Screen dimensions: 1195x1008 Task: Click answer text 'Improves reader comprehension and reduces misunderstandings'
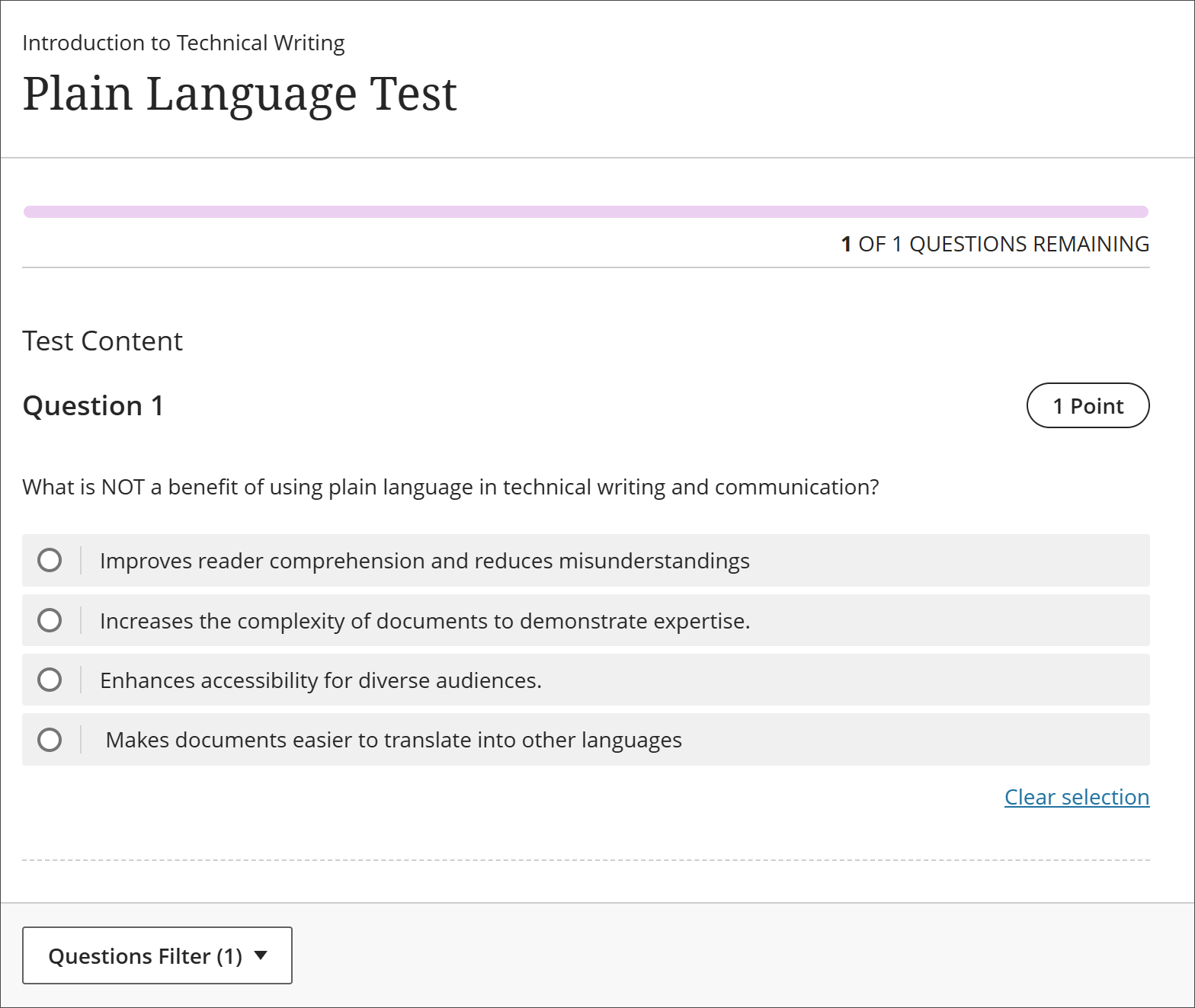[424, 561]
